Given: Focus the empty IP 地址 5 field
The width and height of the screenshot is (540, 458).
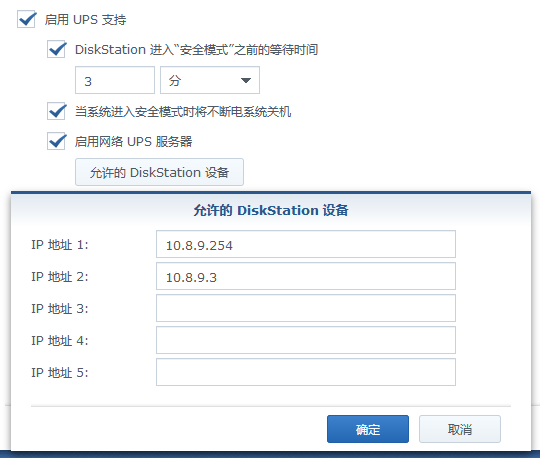Looking at the screenshot, I should click(306, 372).
